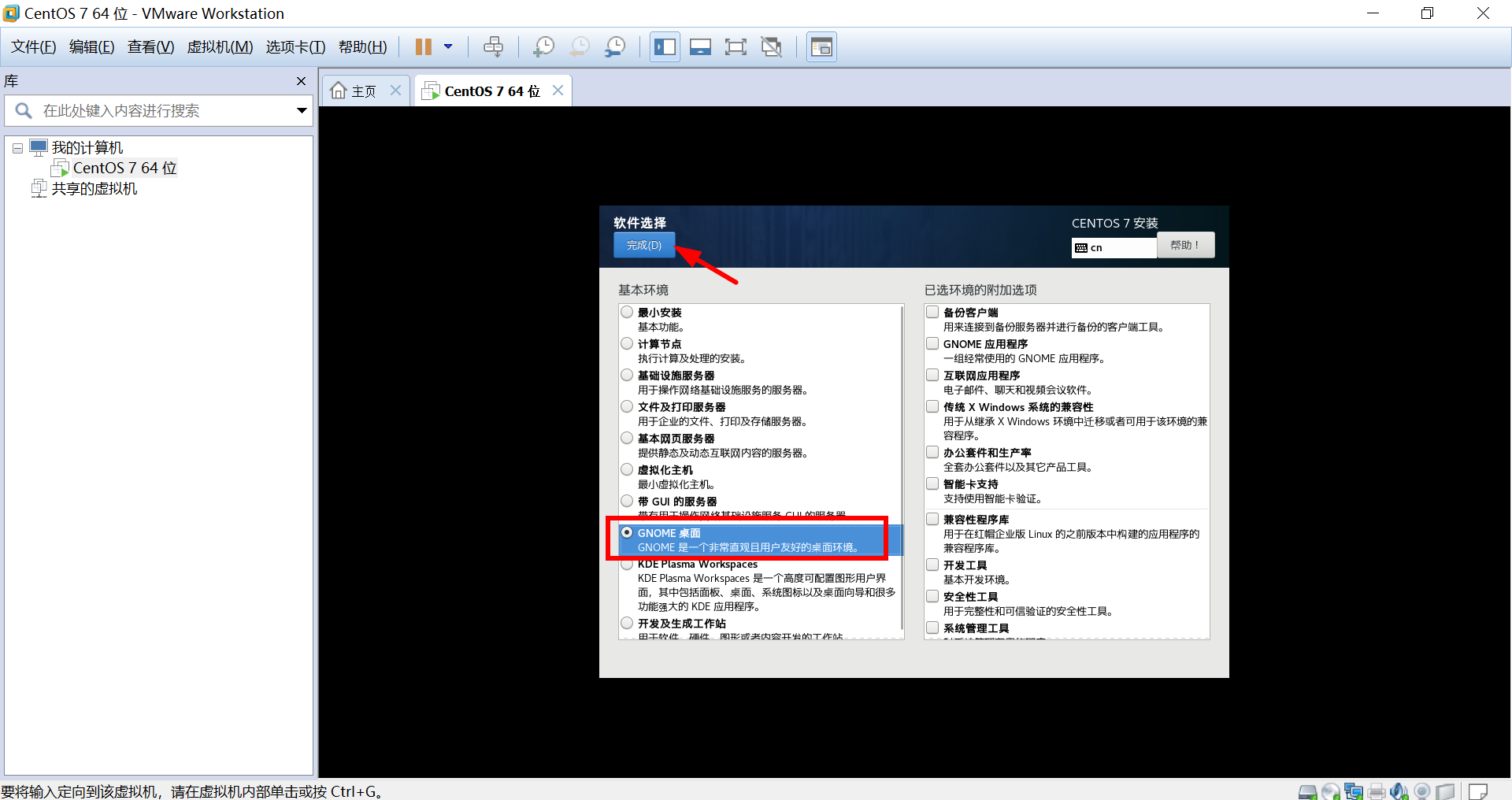Viewport: 1512px width, 800px height.
Task: Check the 兼容性程序库 checkbox
Action: (x=932, y=520)
